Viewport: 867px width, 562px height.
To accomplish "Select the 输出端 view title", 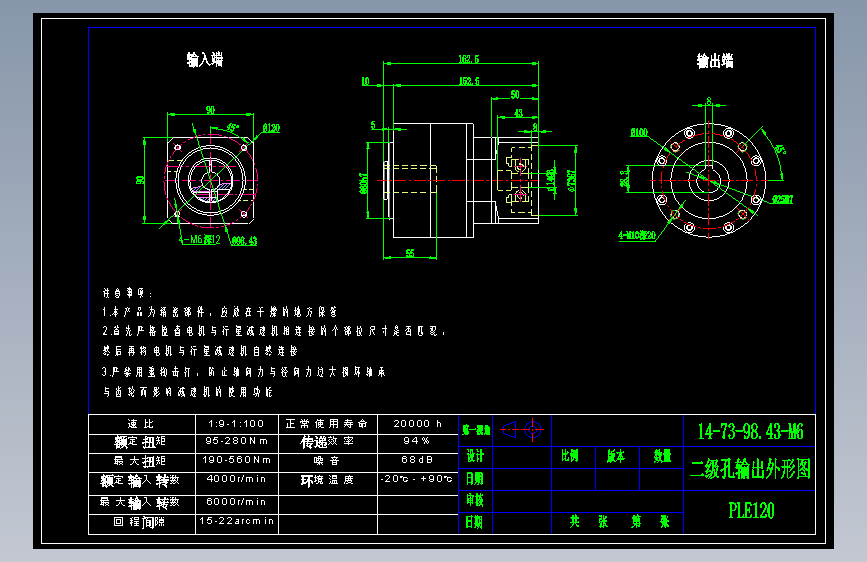I will click(715, 61).
